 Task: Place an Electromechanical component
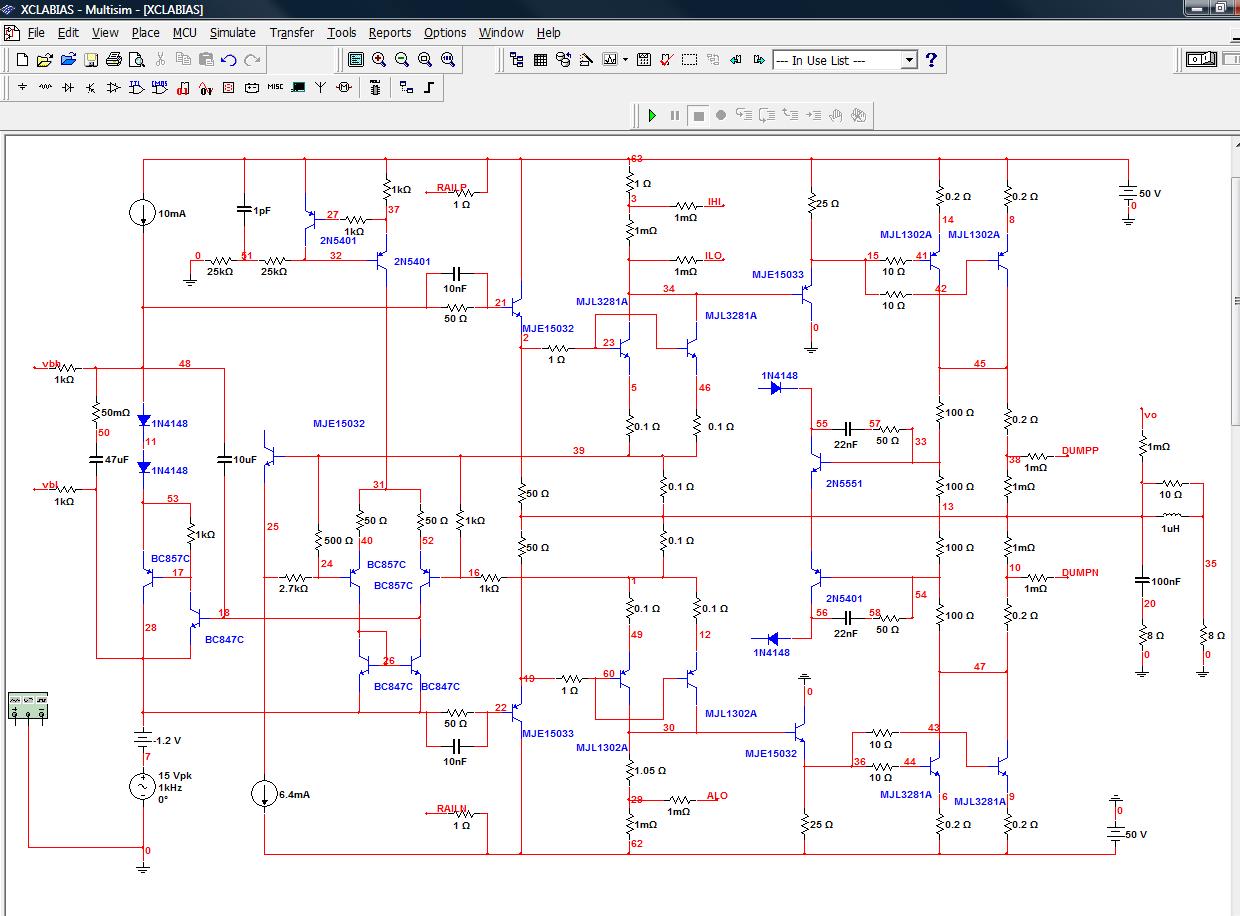click(x=344, y=88)
